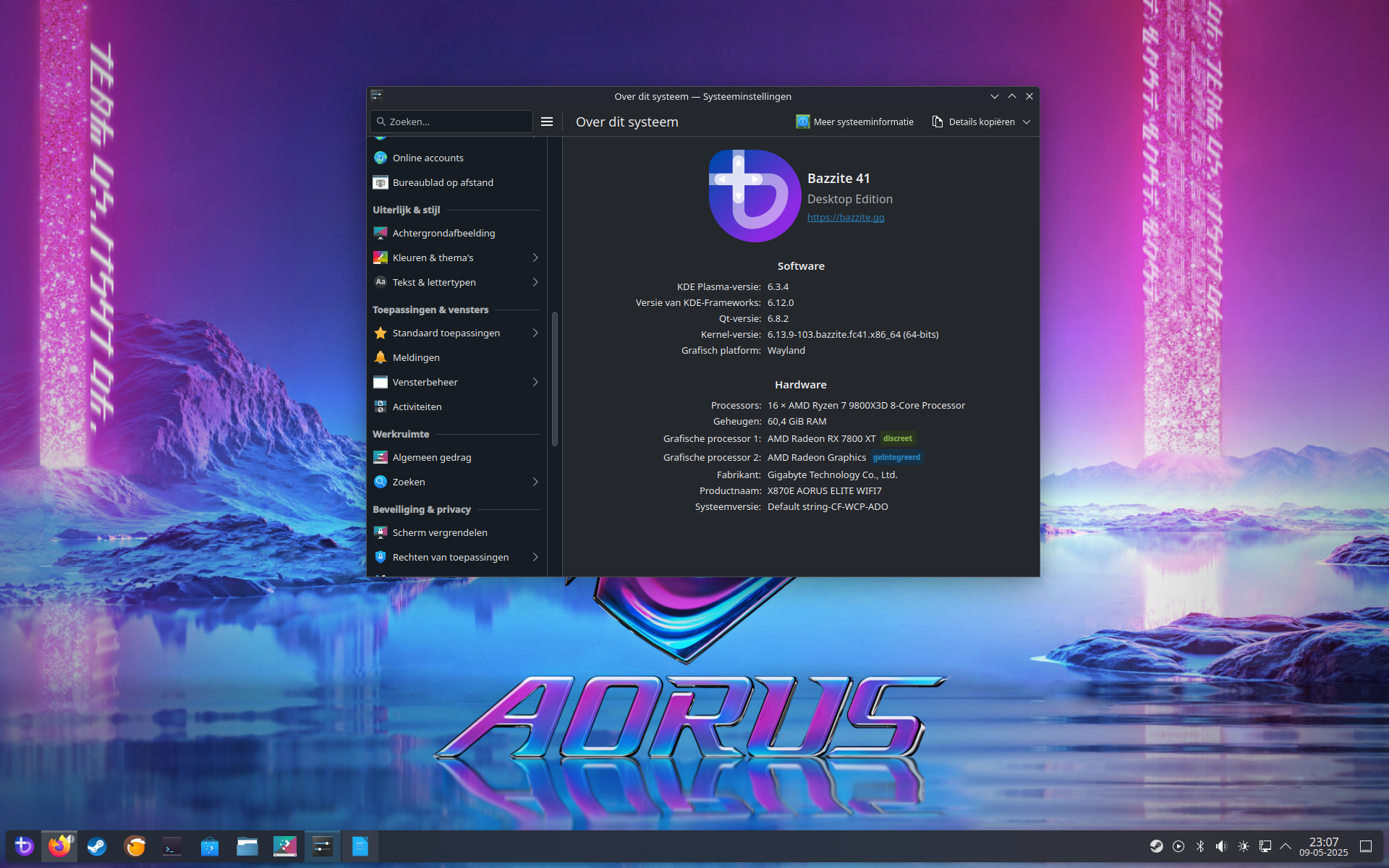1389x868 pixels.
Task: Open the terminal from the taskbar
Action: click(172, 846)
